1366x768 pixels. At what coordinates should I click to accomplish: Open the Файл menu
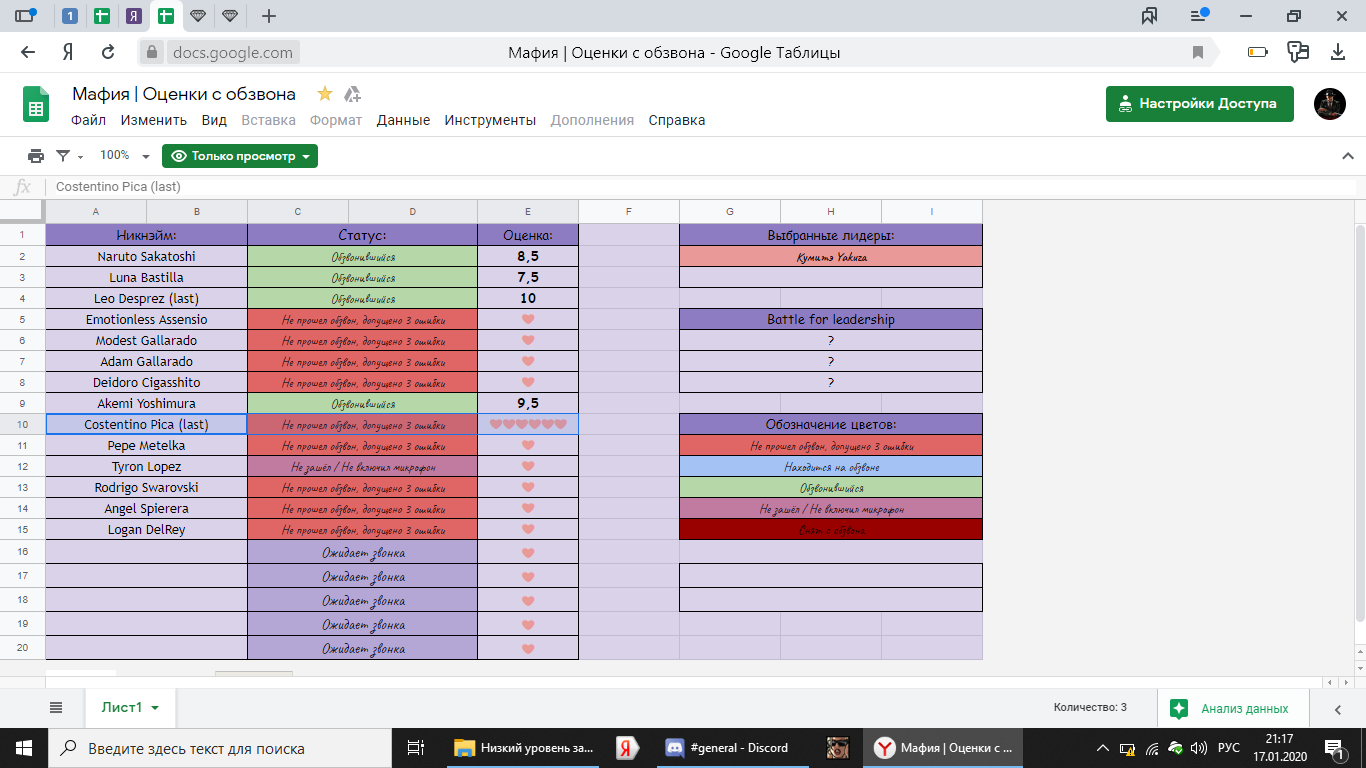[88, 120]
